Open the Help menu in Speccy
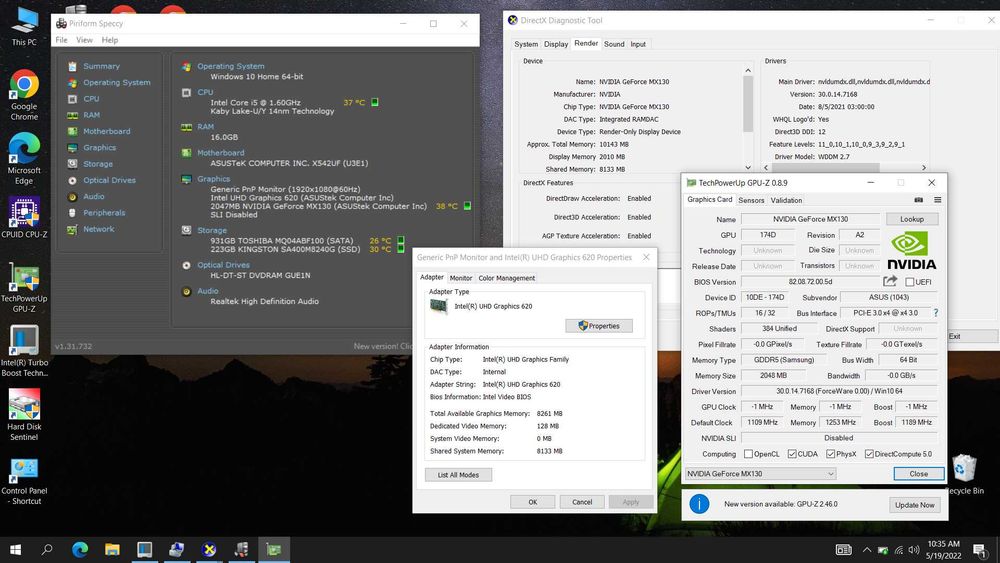The image size is (1000, 563). [x=110, y=40]
